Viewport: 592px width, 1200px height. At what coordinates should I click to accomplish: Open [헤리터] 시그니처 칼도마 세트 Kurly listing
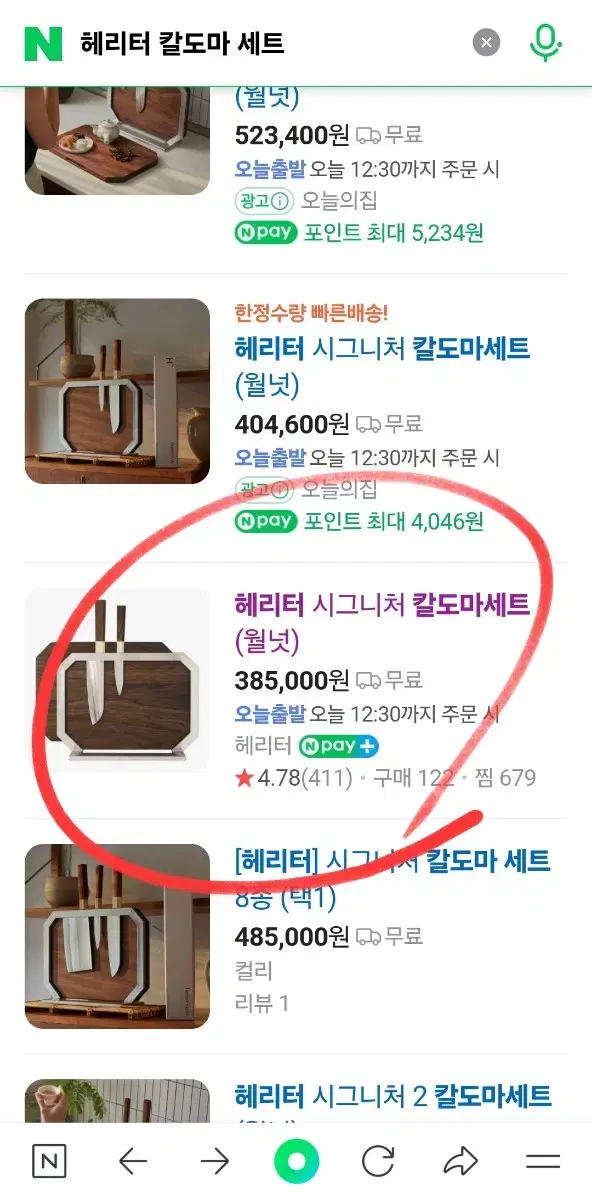tap(392, 878)
